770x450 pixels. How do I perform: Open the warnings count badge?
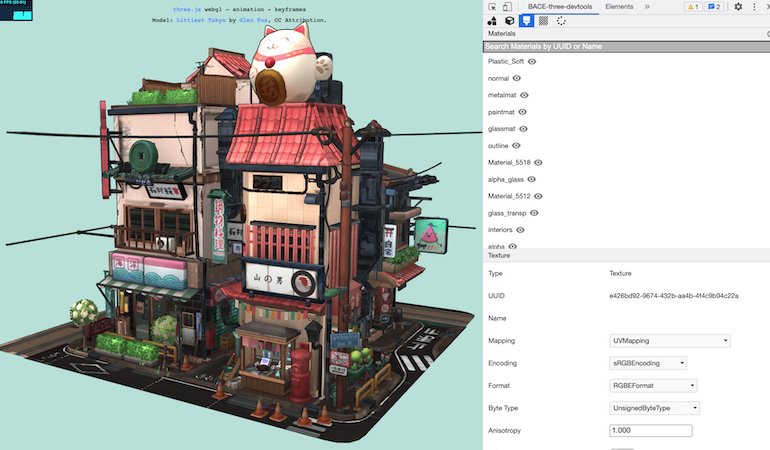(x=693, y=7)
